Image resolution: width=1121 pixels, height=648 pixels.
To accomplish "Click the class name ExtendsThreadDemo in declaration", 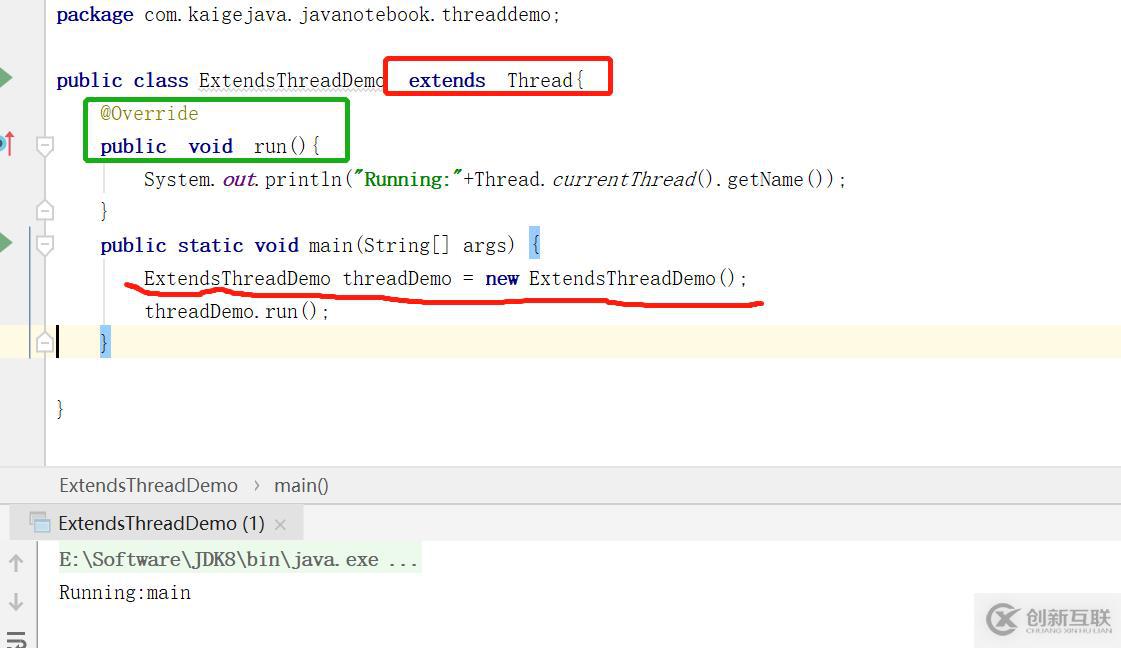I will (291, 80).
